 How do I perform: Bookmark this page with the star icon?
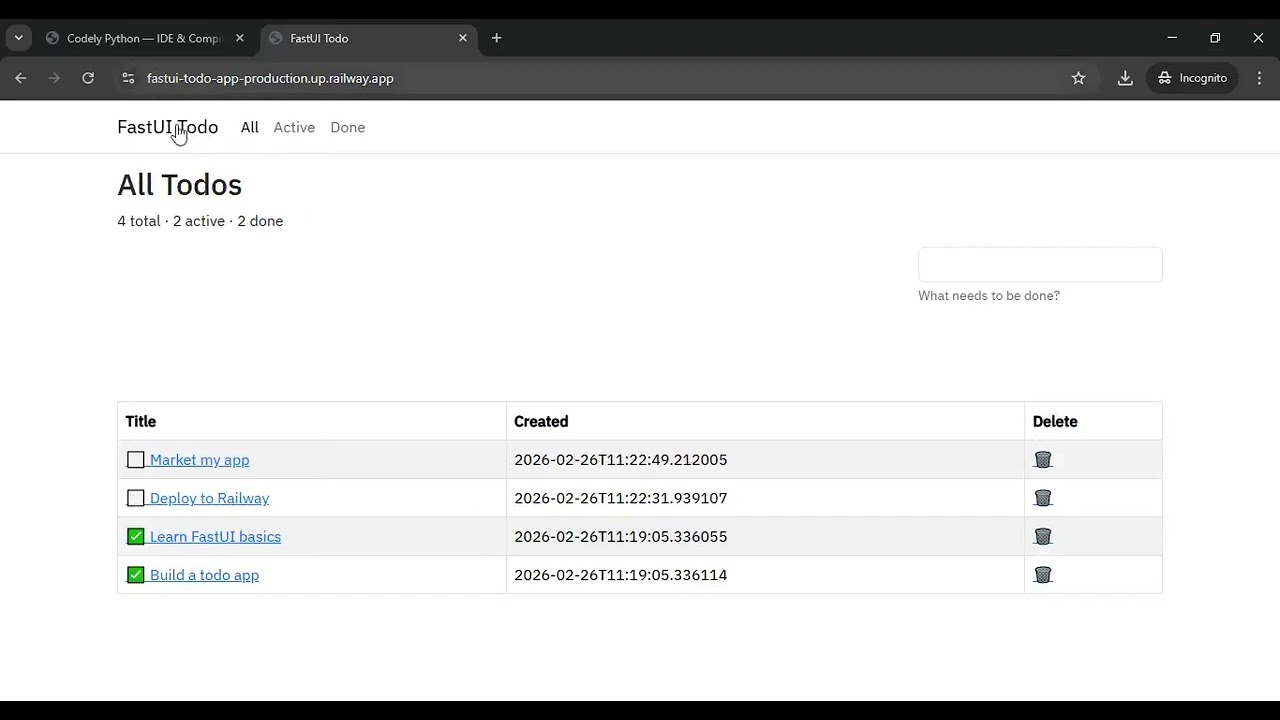pos(1078,78)
